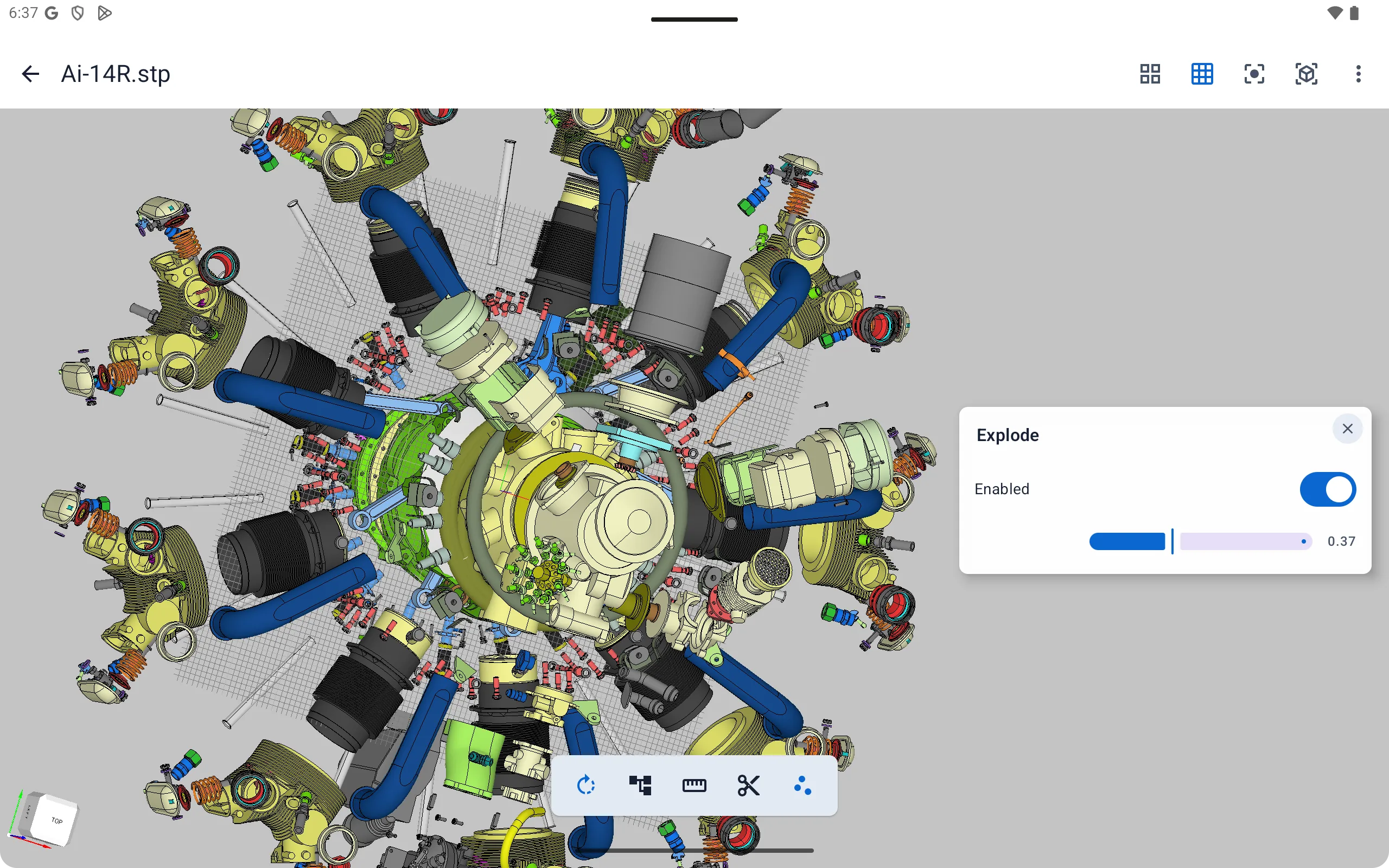Viewport: 1389px width, 868px height.
Task: Tap the Play Store status bar icon
Action: (x=104, y=13)
